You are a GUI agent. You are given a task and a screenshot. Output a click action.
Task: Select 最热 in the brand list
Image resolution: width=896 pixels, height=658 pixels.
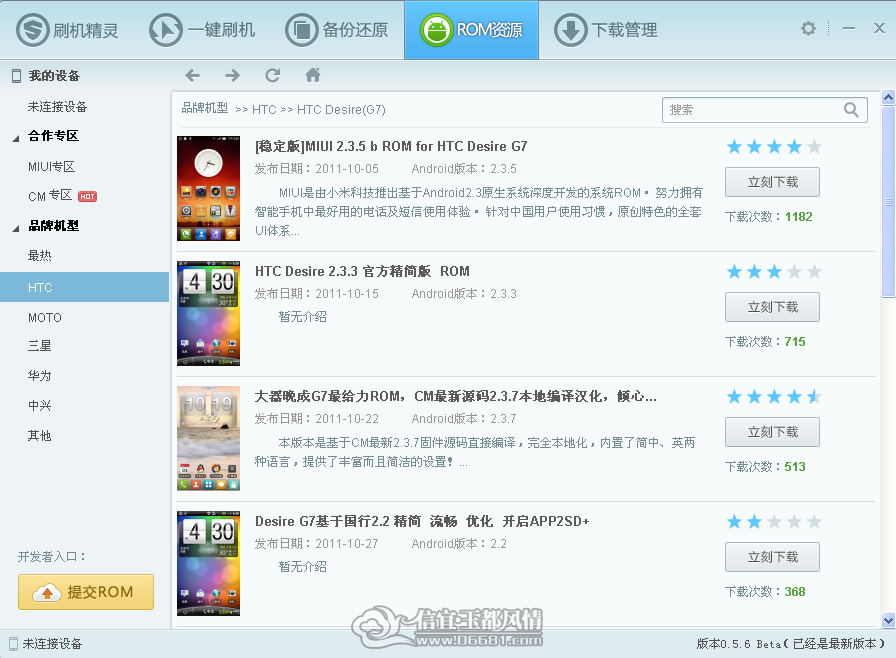[x=39, y=255]
